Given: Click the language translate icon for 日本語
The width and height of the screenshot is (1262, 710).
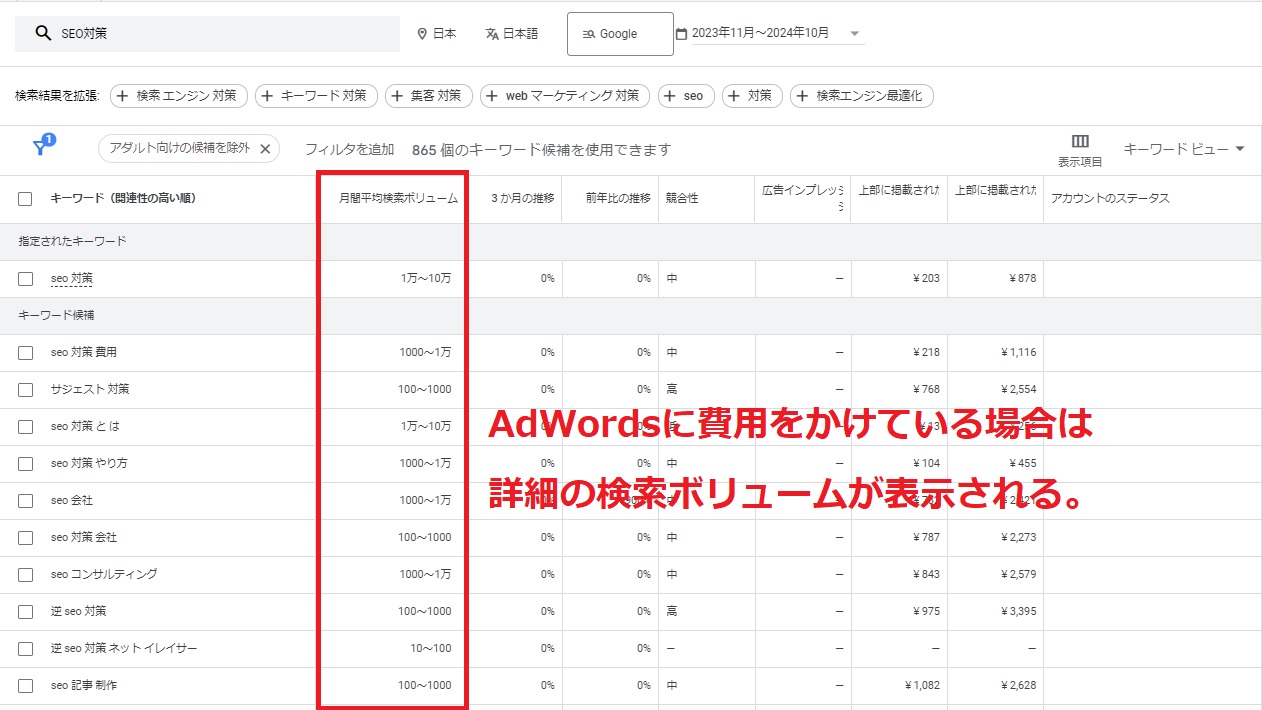Looking at the screenshot, I should [x=491, y=34].
